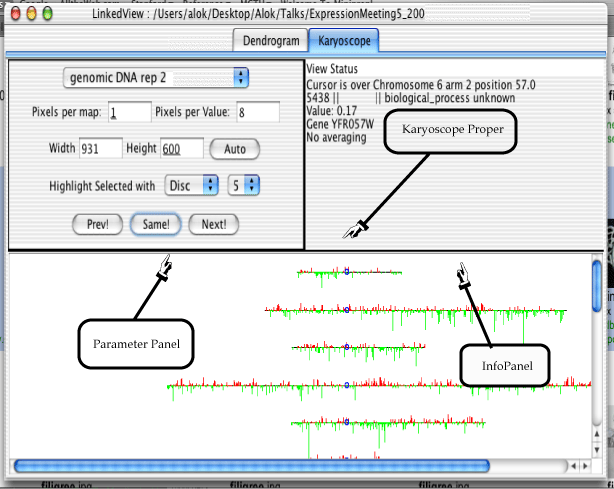This screenshot has height=489, width=614.
Task: Click the Pixels per Value field
Action: pos(258,112)
